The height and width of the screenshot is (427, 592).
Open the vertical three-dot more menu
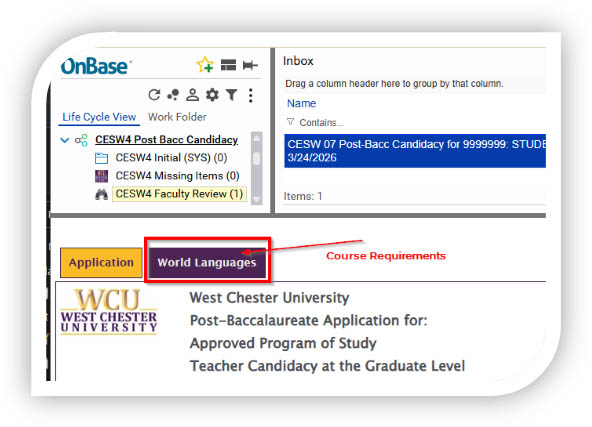click(x=251, y=95)
